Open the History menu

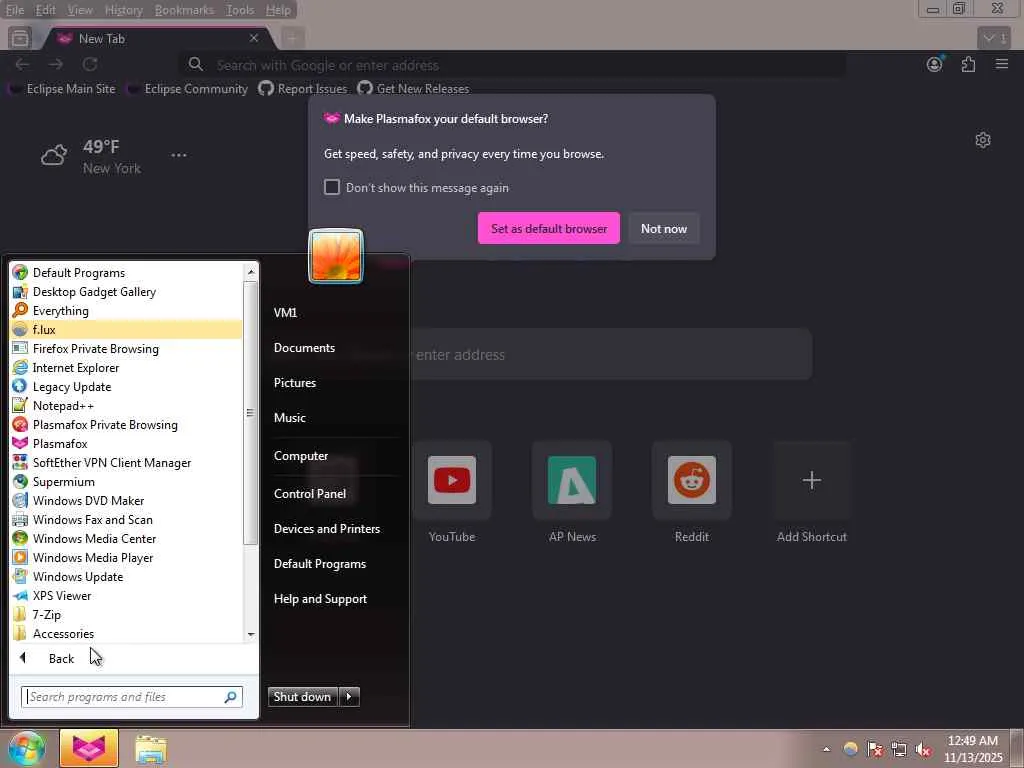pyautogui.click(x=123, y=10)
